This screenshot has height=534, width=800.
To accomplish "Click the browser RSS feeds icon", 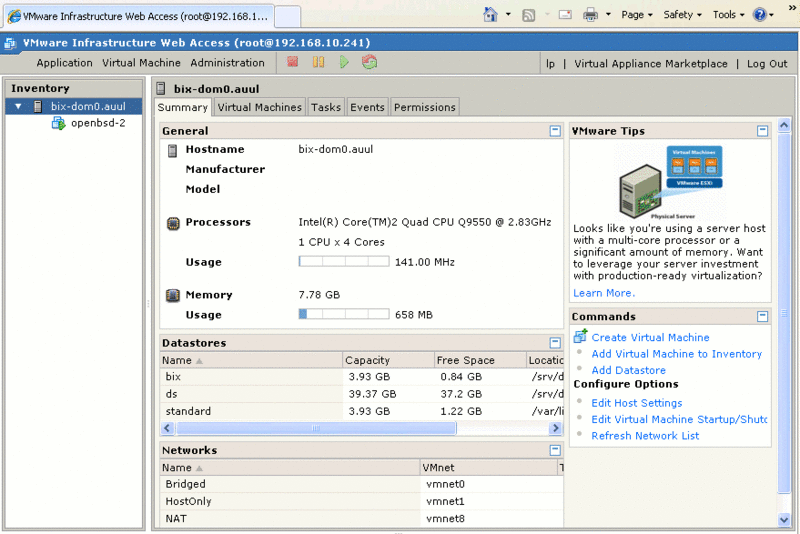I will [x=529, y=15].
